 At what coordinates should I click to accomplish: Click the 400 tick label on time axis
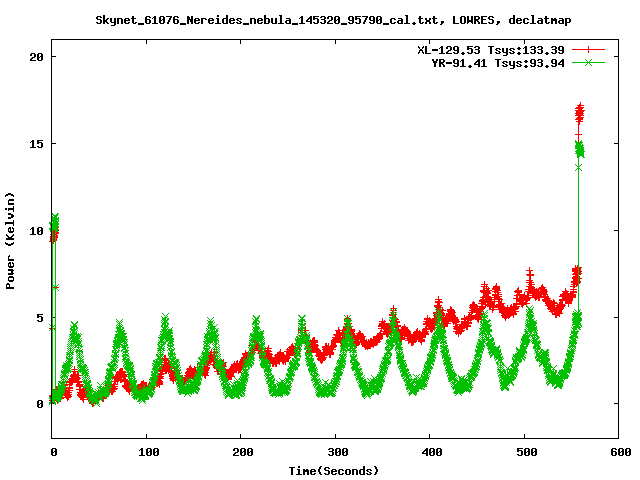431,452
